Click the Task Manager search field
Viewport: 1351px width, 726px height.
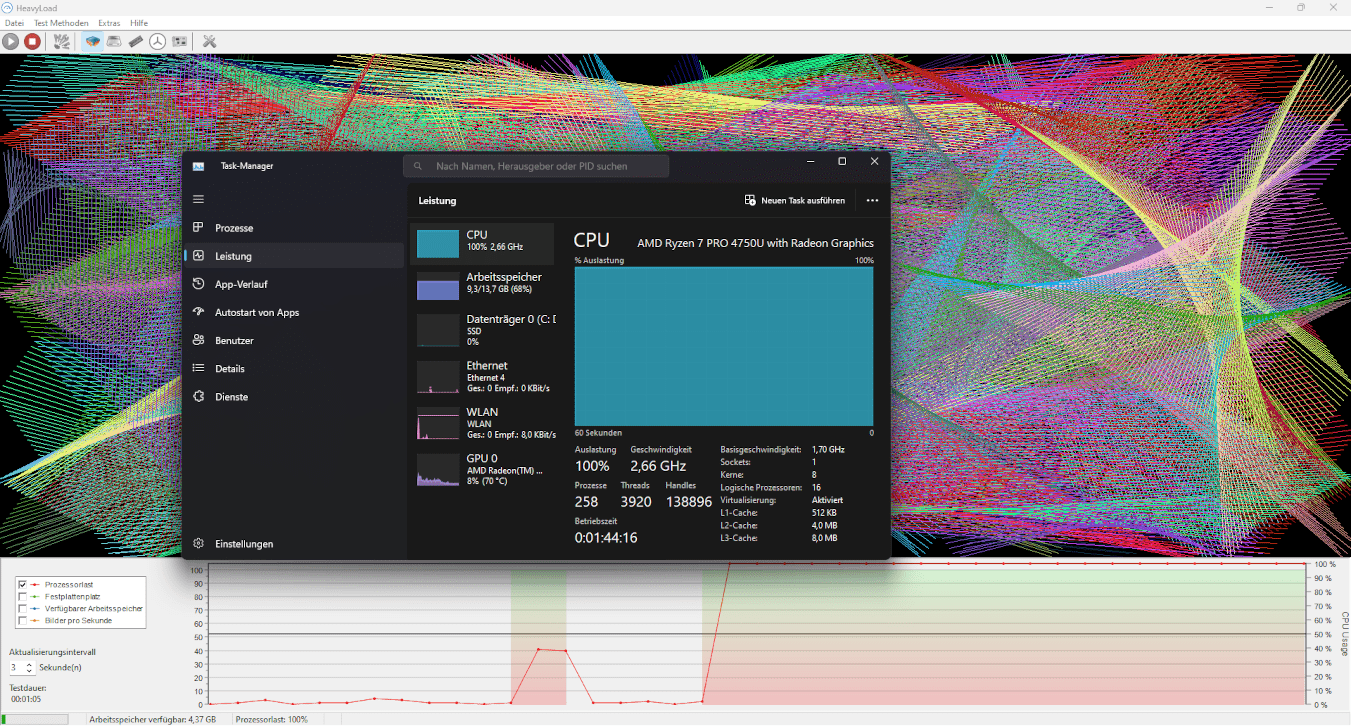click(x=536, y=166)
